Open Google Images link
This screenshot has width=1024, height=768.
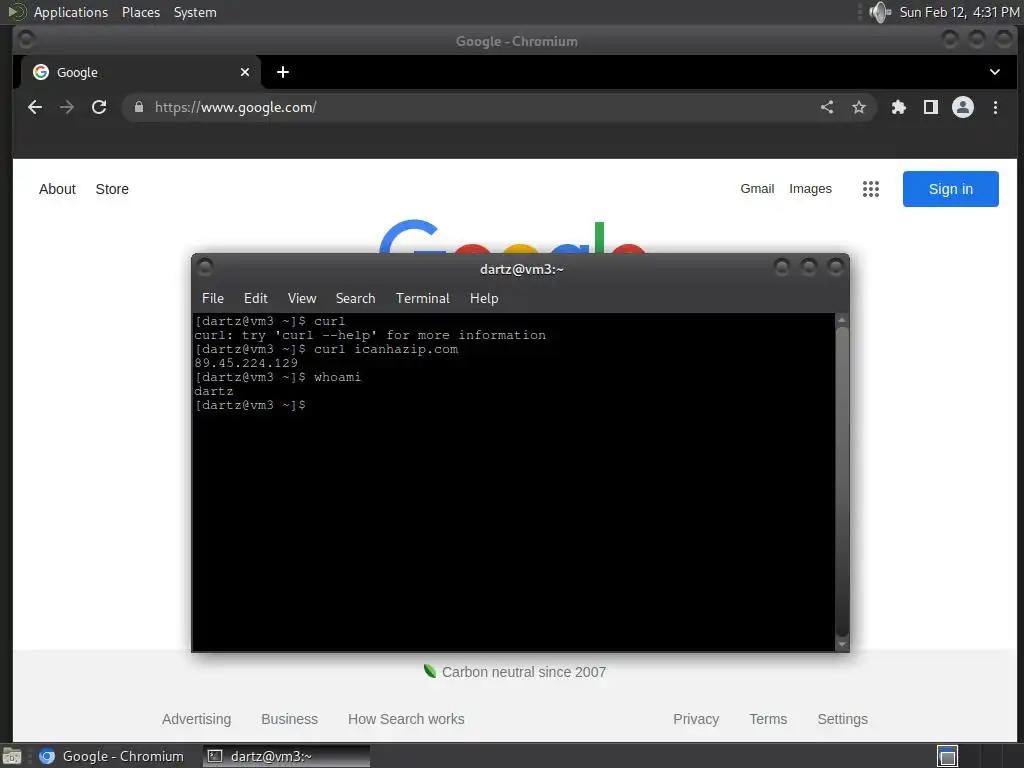click(810, 189)
